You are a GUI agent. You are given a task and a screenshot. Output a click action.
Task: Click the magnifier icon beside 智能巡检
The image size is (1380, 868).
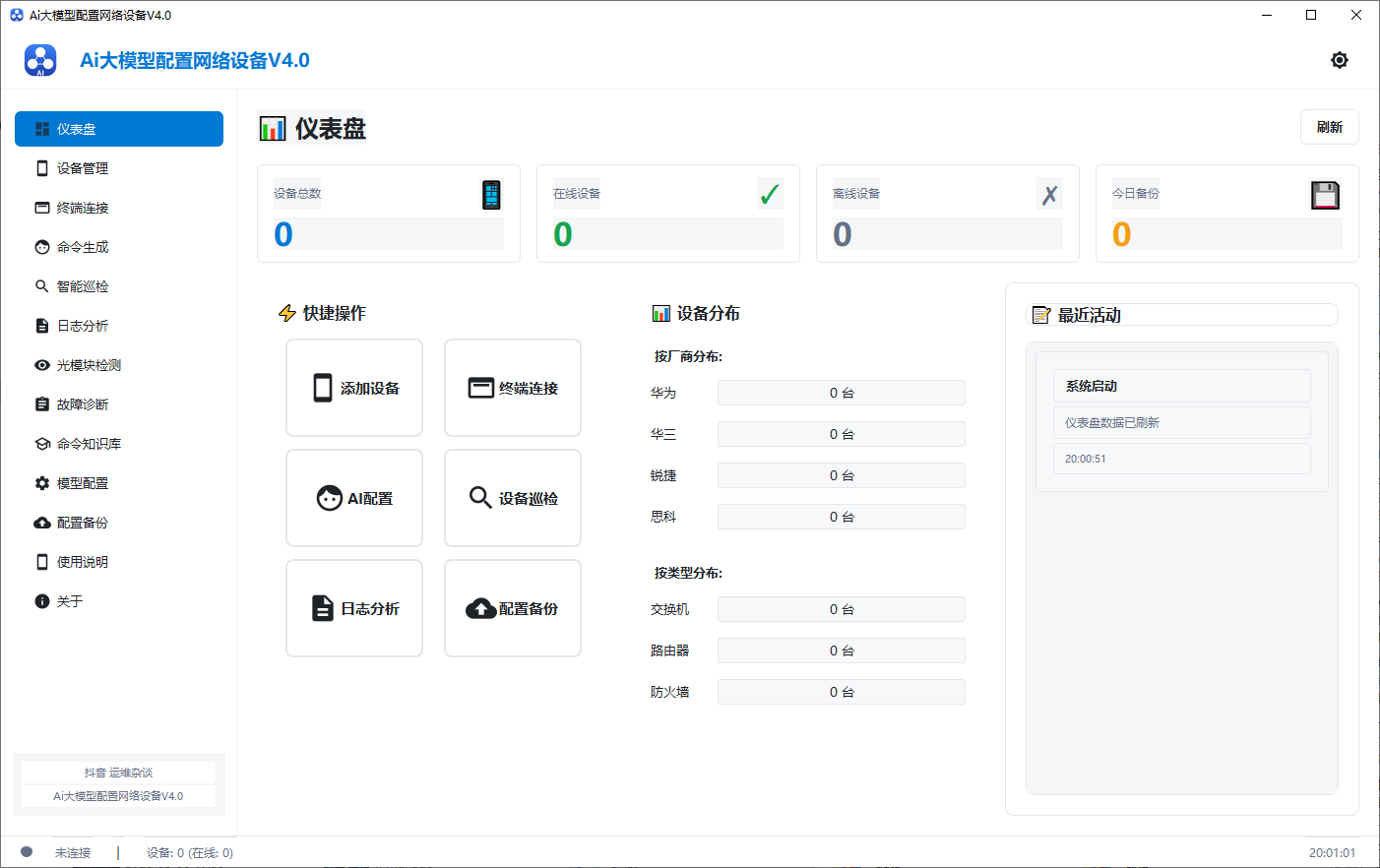pos(42,286)
